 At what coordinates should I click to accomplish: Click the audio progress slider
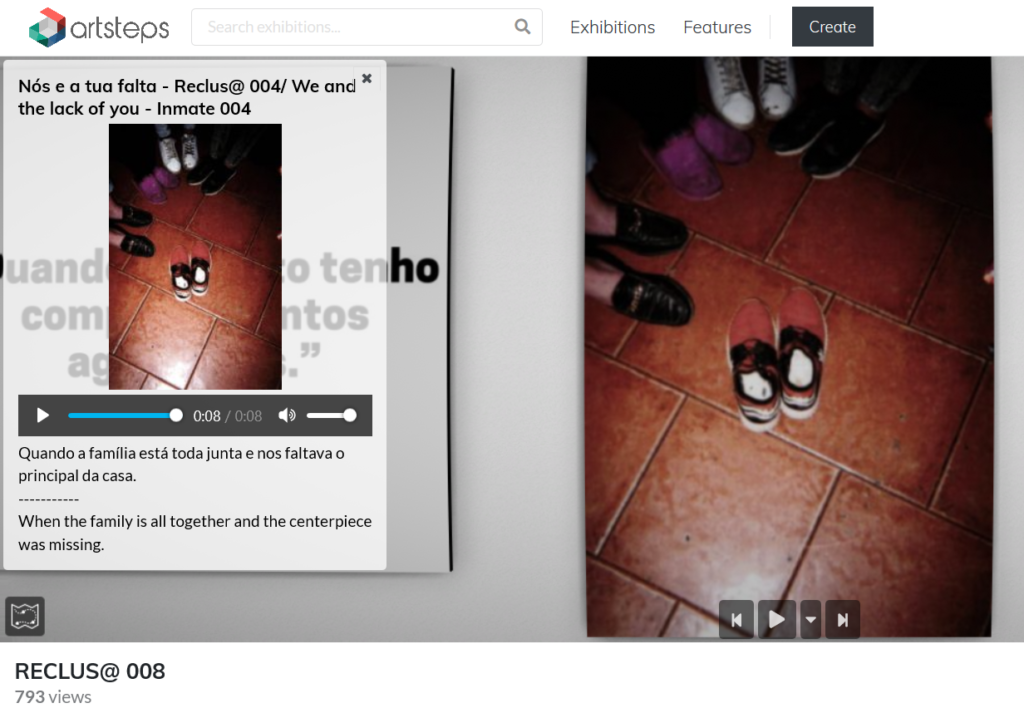pyautogui.click(x=125, y=415)
